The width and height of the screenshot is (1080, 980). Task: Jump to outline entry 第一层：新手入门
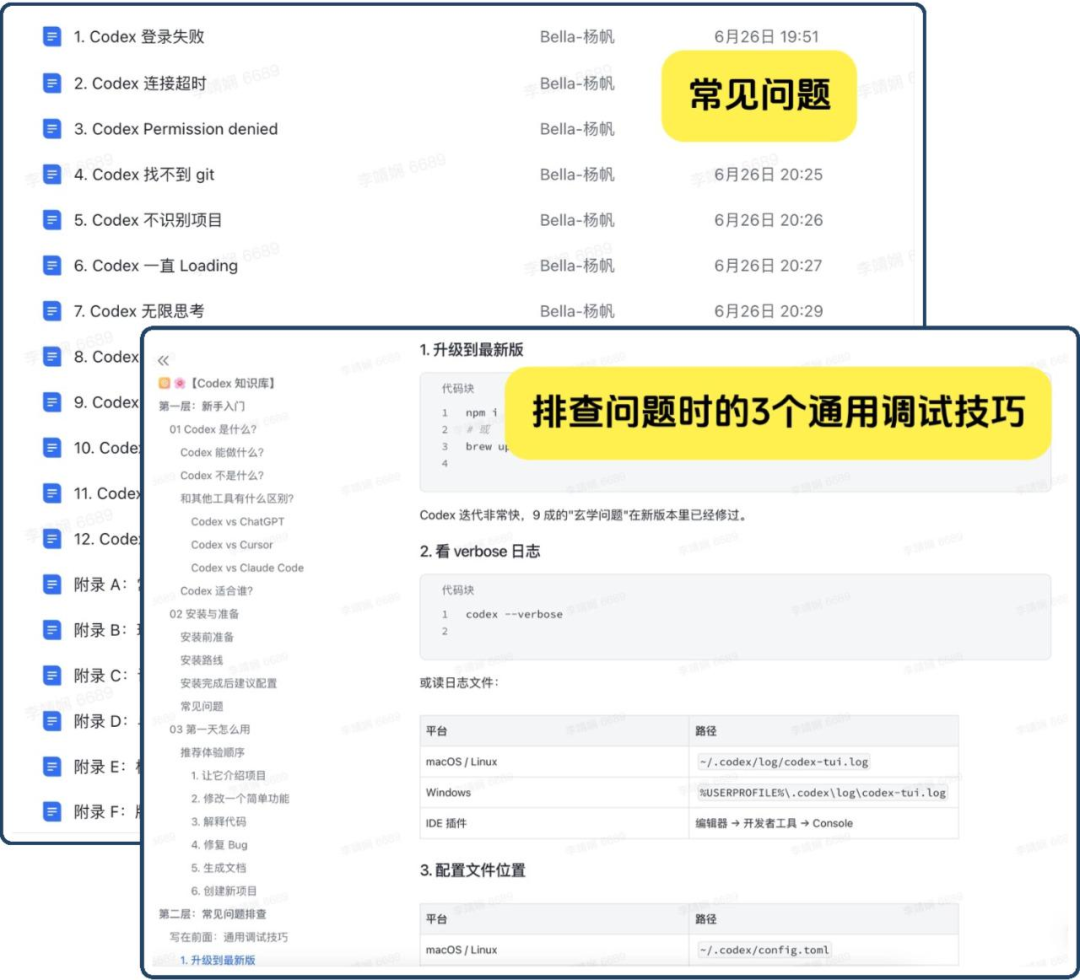(202, 406)
